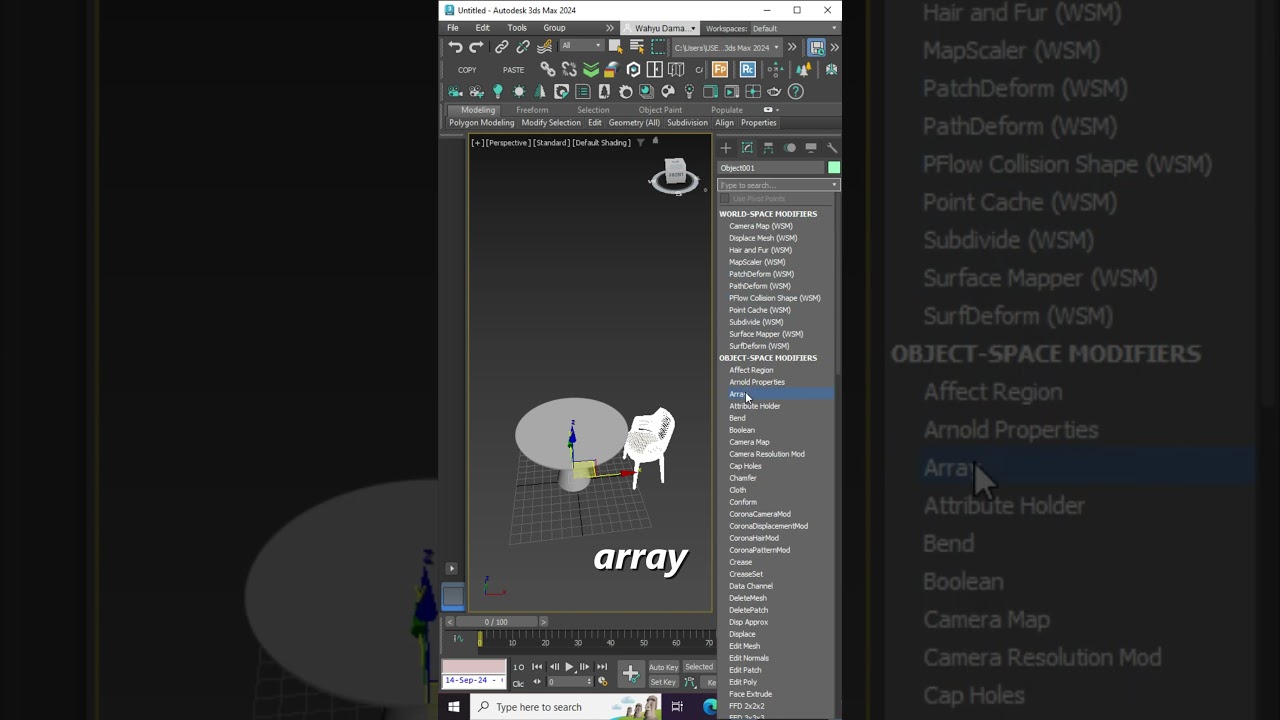Toggle the large plus Set Keys button
1280x720 pixels.
[x=630, y=674]
